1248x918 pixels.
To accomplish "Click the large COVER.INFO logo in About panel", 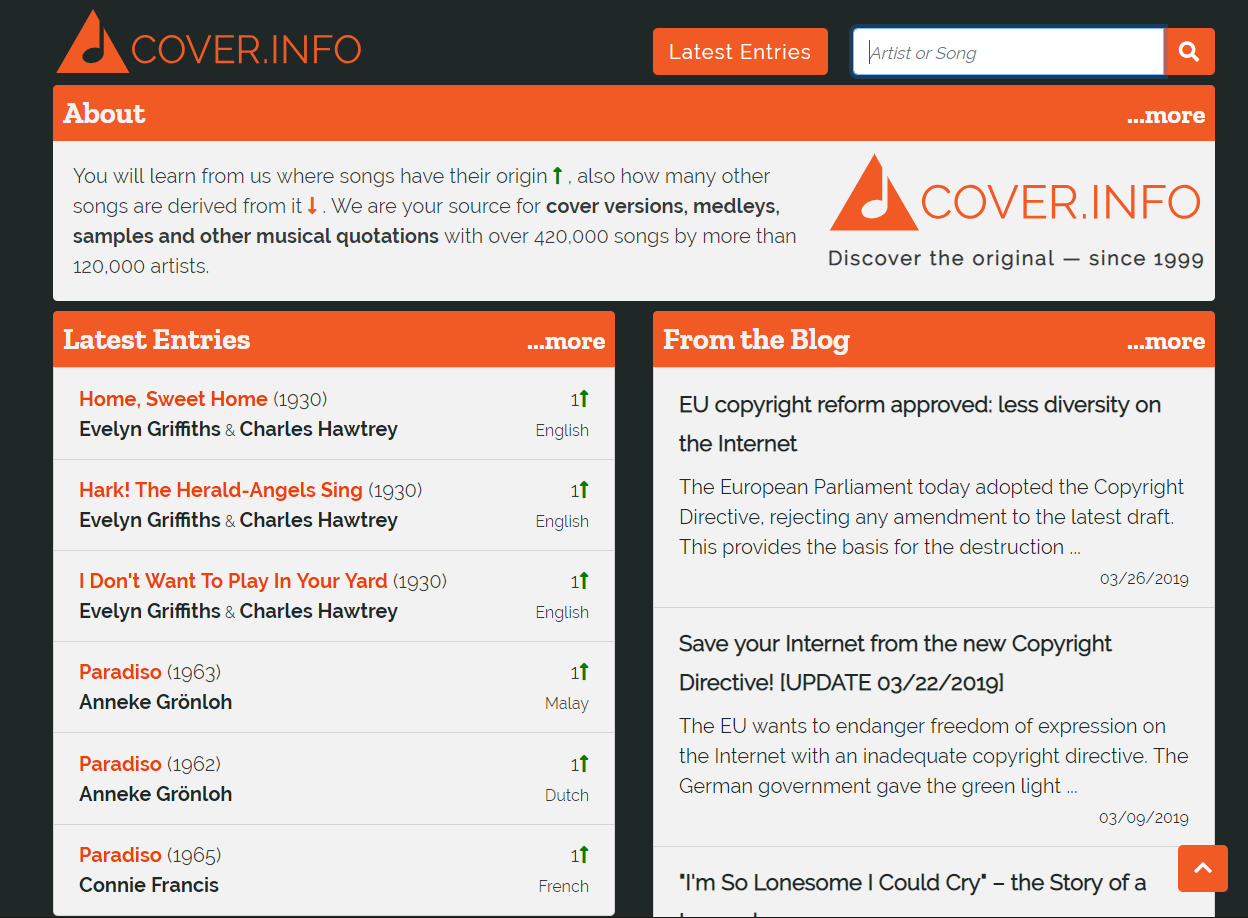I will pyautogui.click(x=1015, y=194).
